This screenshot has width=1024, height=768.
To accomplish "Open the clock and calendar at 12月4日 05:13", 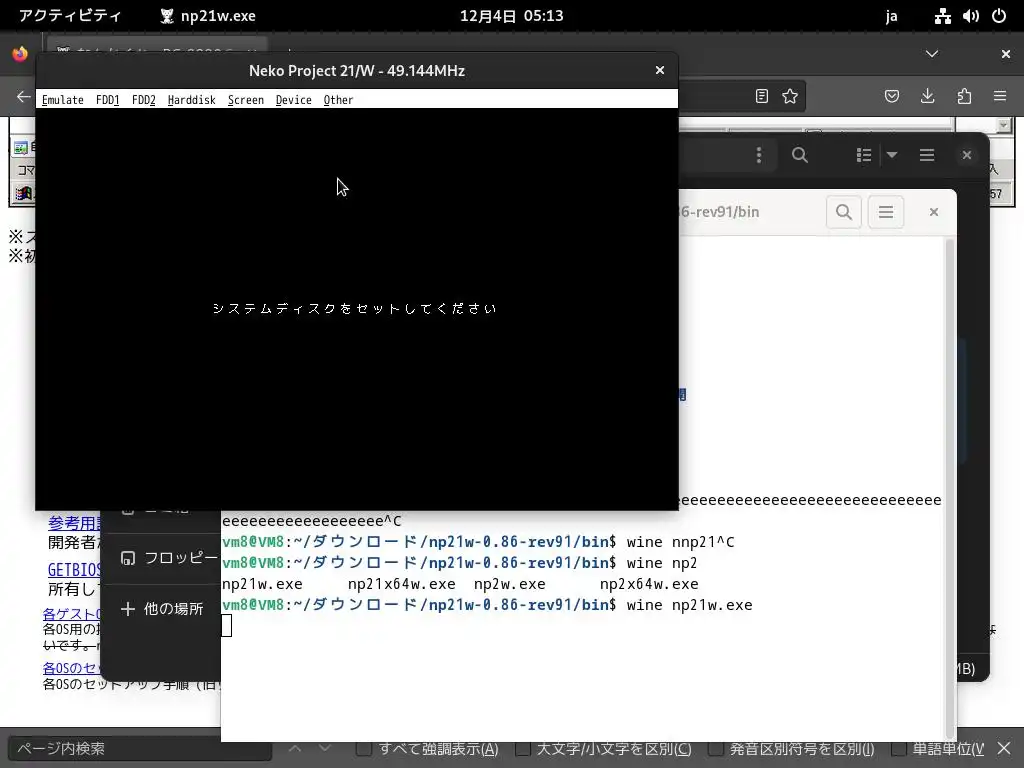I will (511, 16).
